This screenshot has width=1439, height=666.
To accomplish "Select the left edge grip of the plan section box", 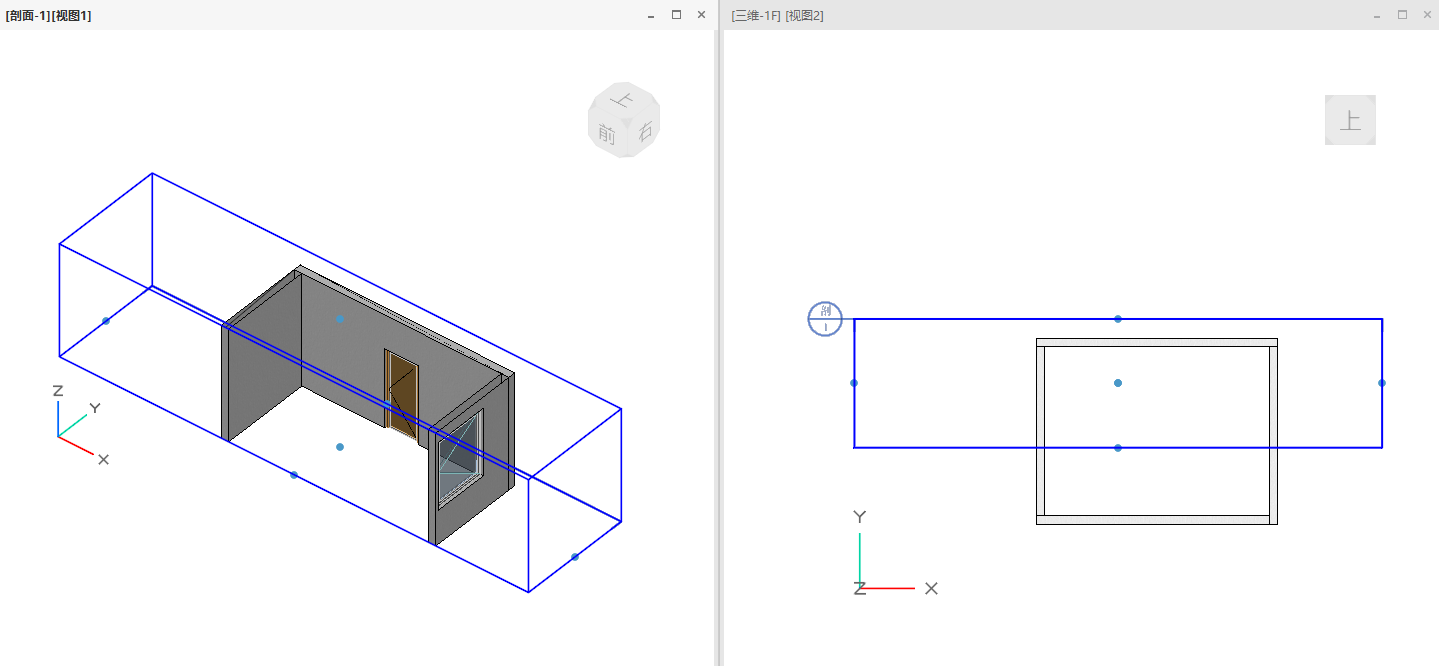I will [x=854, y=383].
